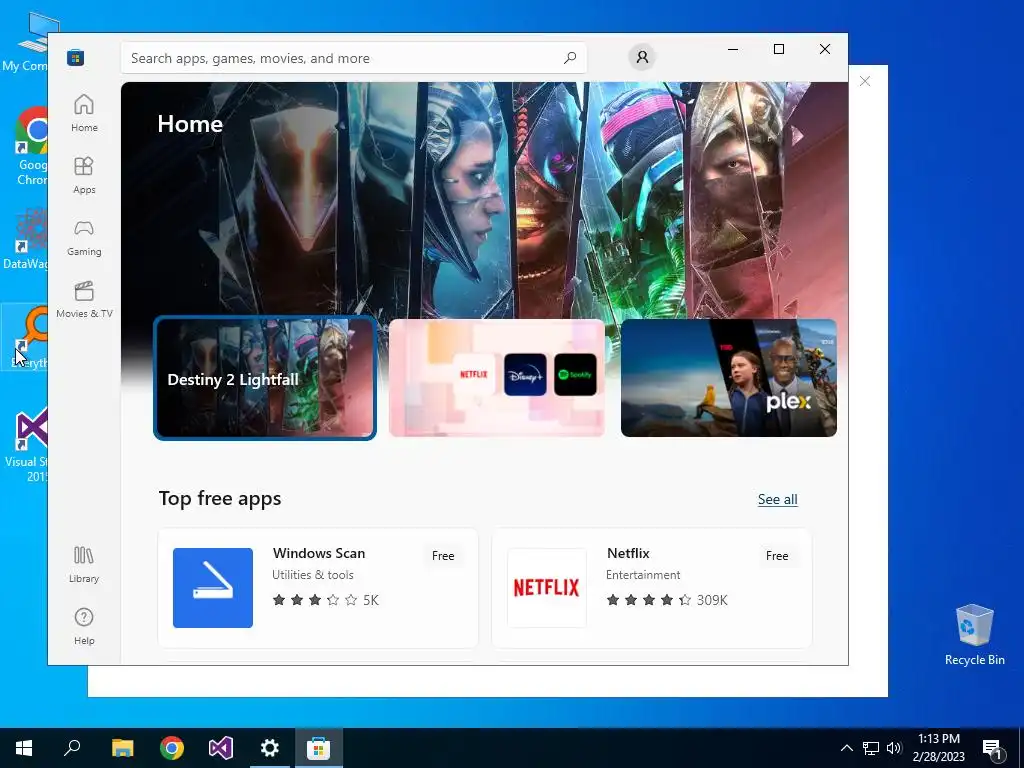
Task: Open File Explorer from taskbar
Action: (x=122, y=748)
